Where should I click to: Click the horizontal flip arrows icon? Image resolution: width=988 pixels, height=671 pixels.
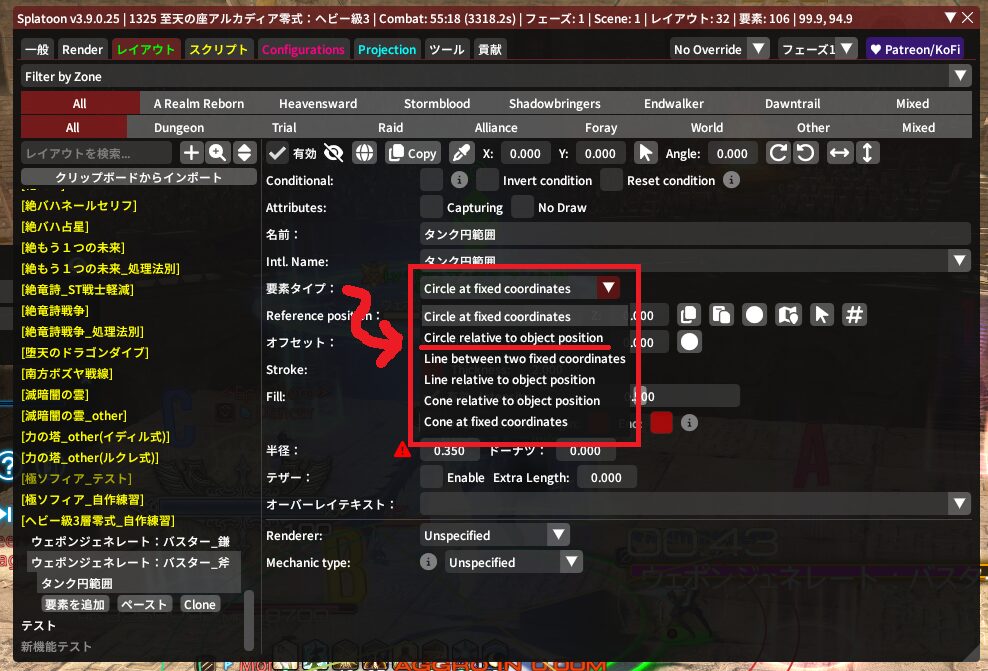[839, 153]
